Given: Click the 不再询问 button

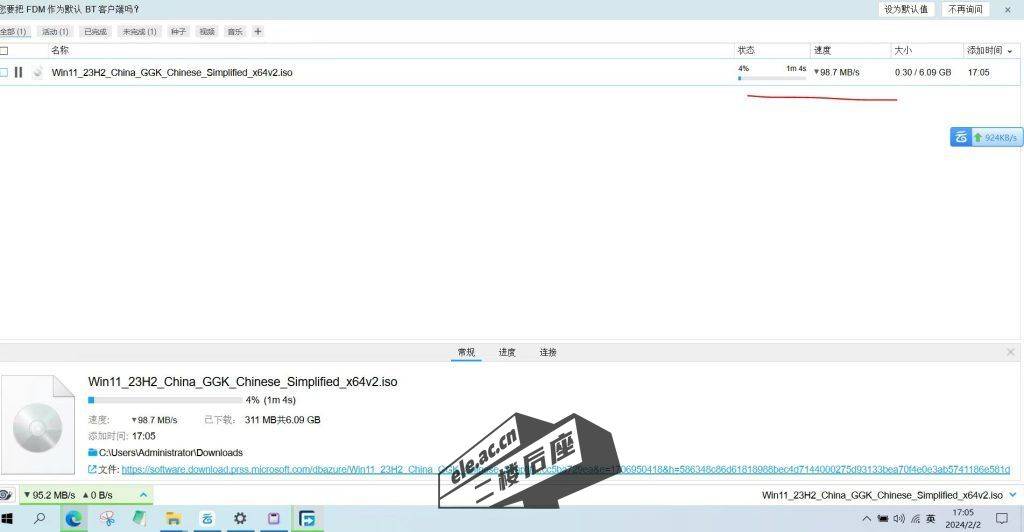Looking at the screenshot, I should tap(965, 9).
